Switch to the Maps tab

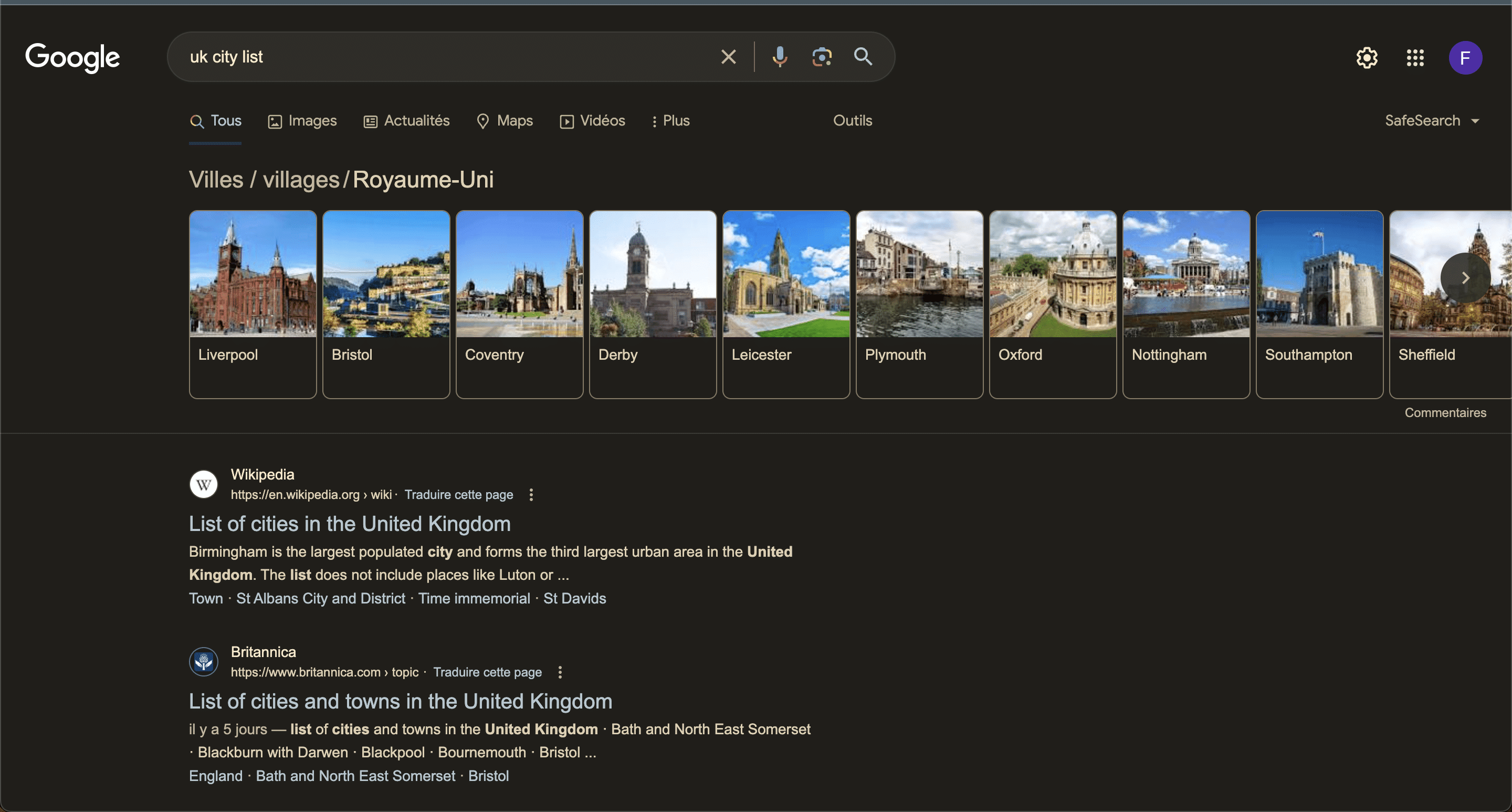point(505,121)
